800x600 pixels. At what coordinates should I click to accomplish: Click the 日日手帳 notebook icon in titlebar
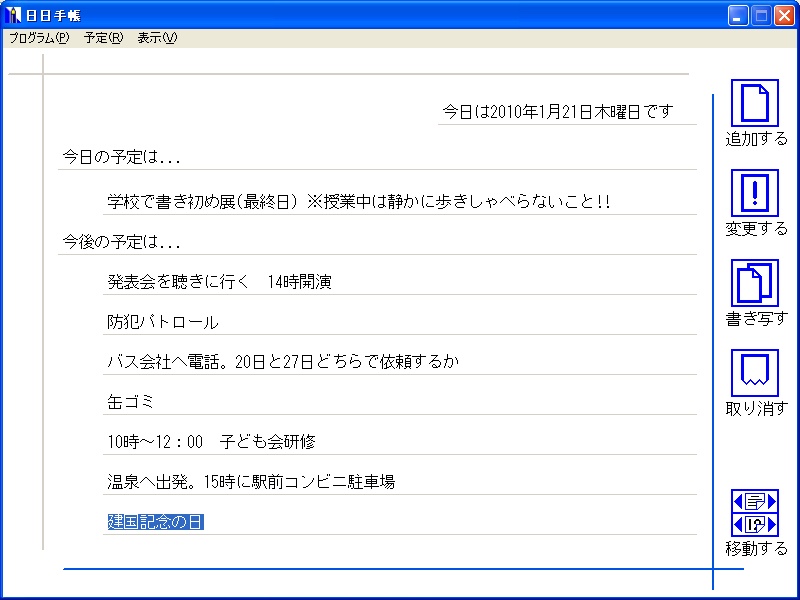(14, 14)
